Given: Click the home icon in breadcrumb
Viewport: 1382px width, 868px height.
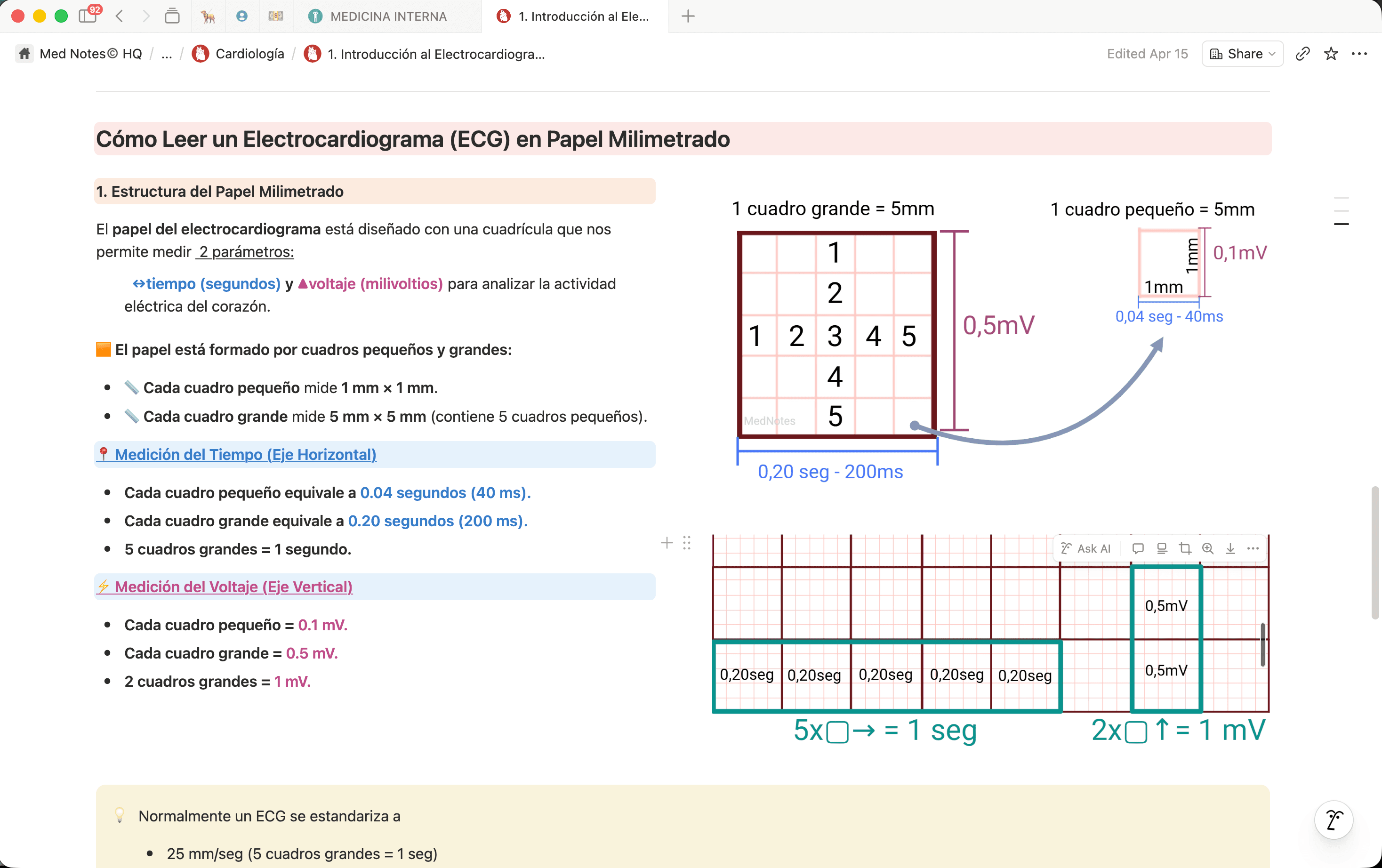Looking at the screenshot, I should (x=24, y=54).
